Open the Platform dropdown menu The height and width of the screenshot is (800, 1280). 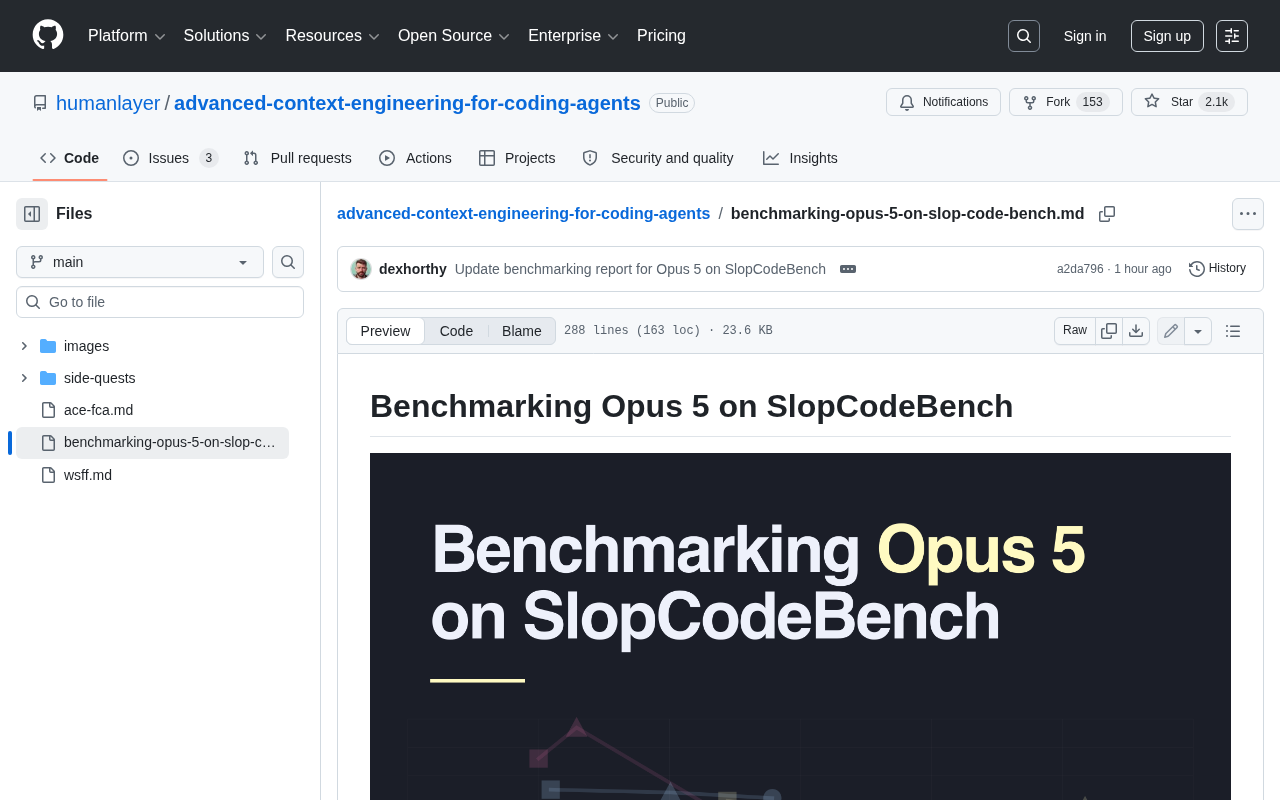point(127,36)
